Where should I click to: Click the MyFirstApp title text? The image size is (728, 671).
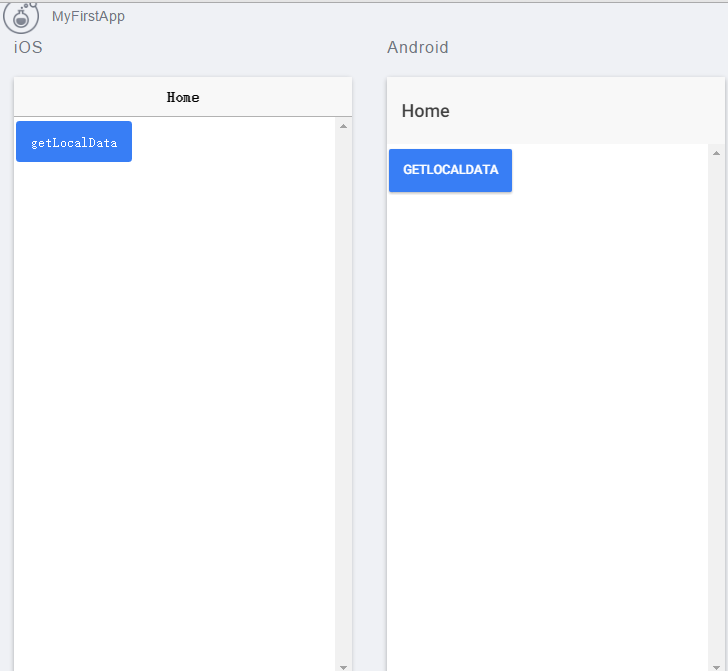click(88, 16)
